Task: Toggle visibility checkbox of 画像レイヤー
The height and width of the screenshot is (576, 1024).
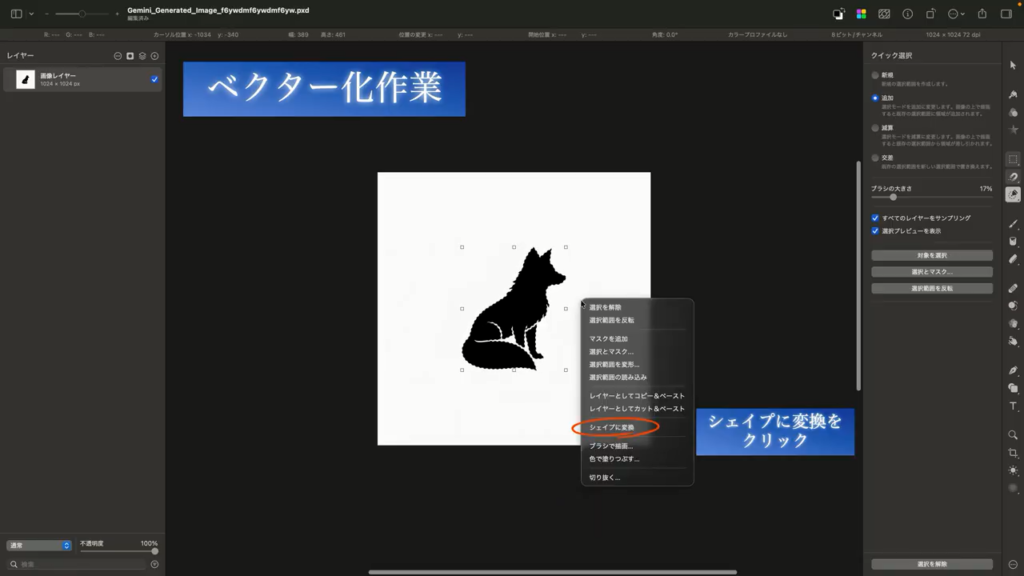Action: pos(154,79)
